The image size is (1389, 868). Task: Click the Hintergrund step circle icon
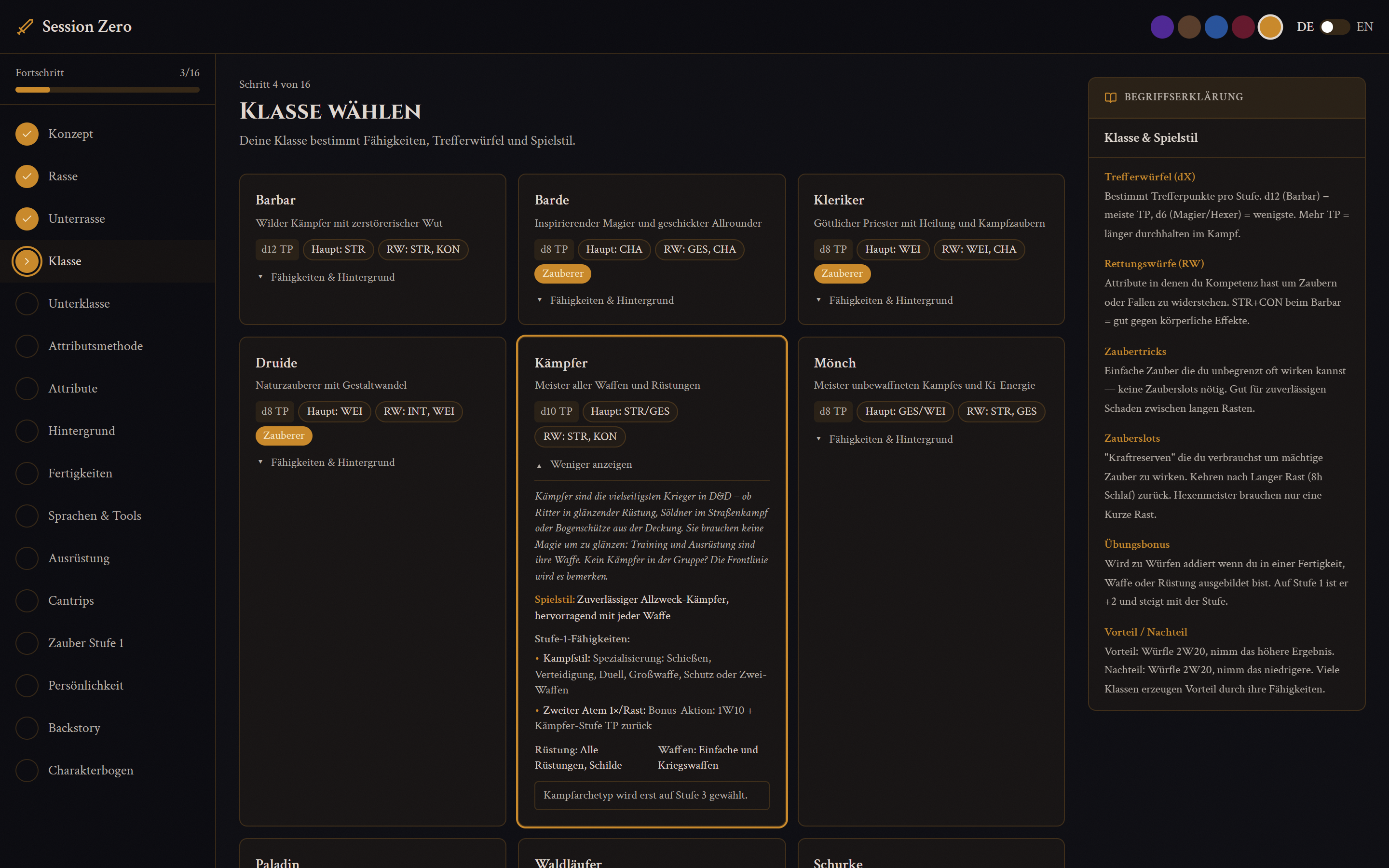(x=27, y=431)
